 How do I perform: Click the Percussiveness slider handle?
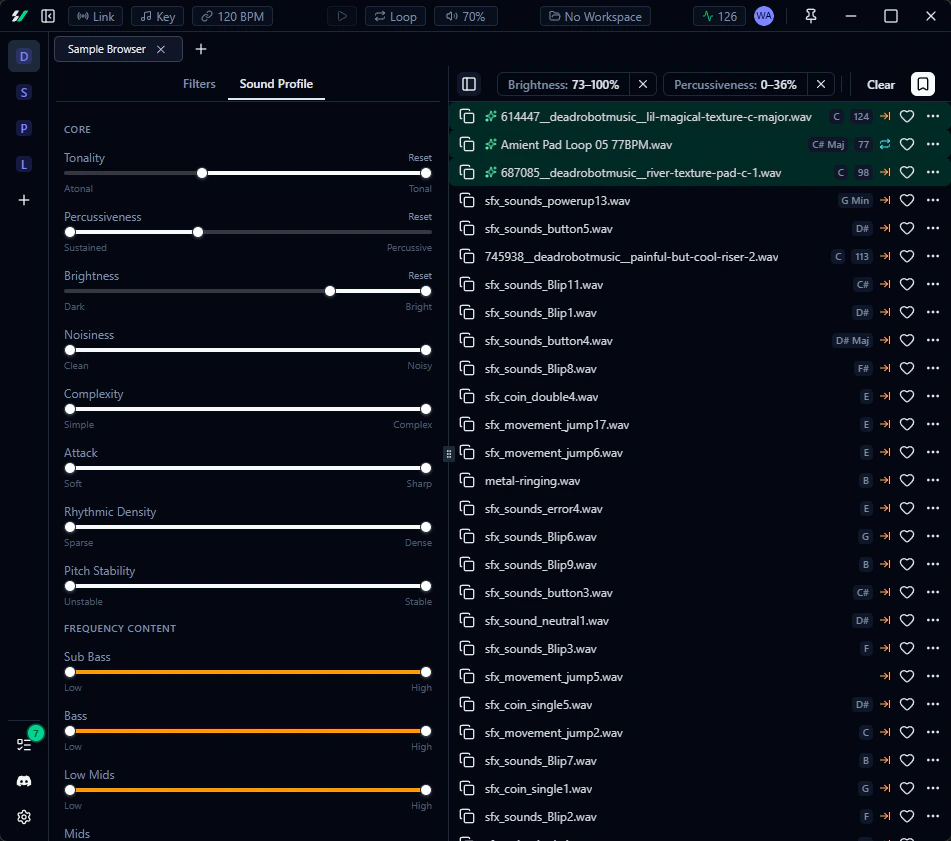[x=198, y=232]
